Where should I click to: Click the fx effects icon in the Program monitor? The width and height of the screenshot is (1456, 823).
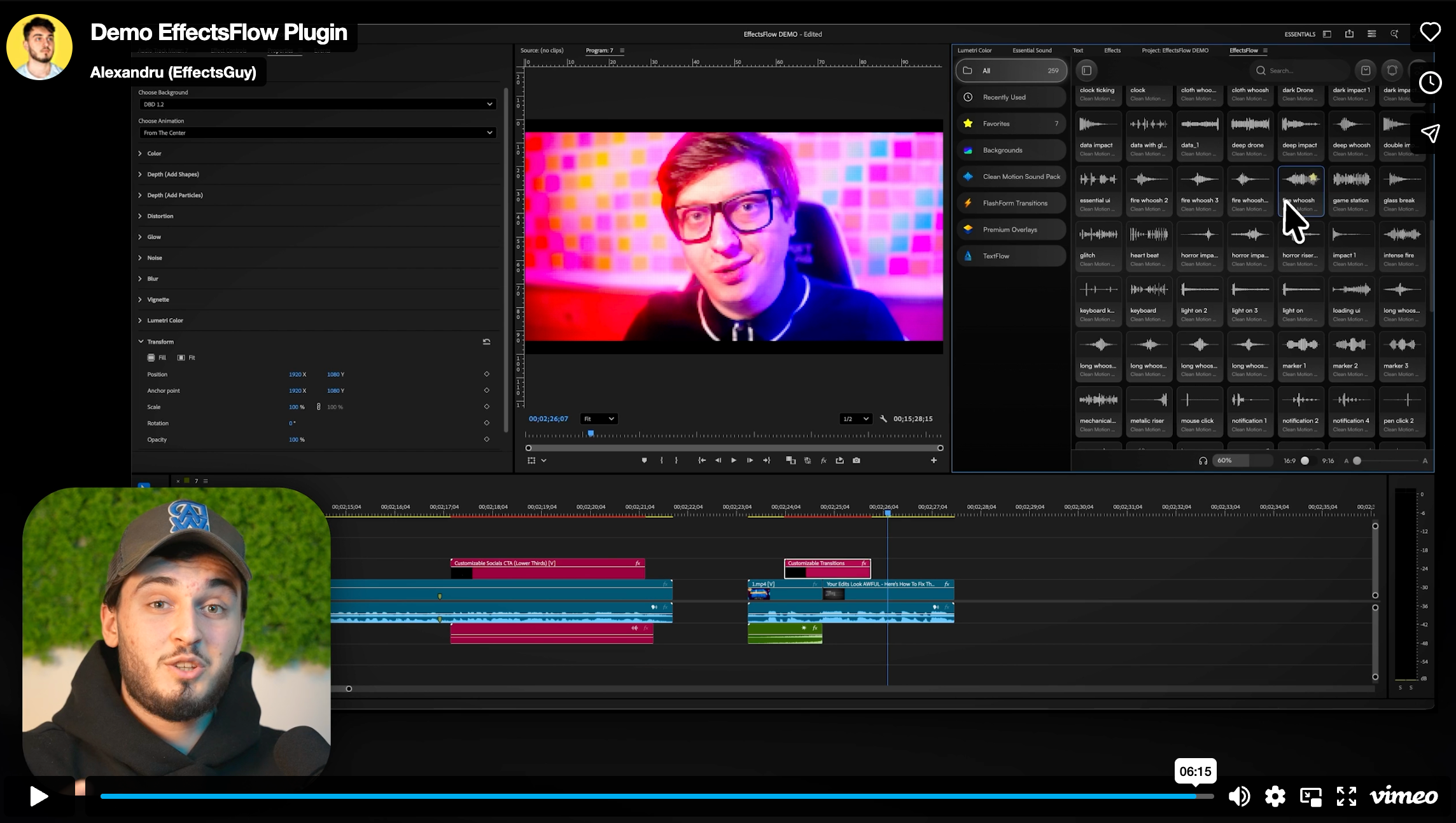click(x=823, y=460)
